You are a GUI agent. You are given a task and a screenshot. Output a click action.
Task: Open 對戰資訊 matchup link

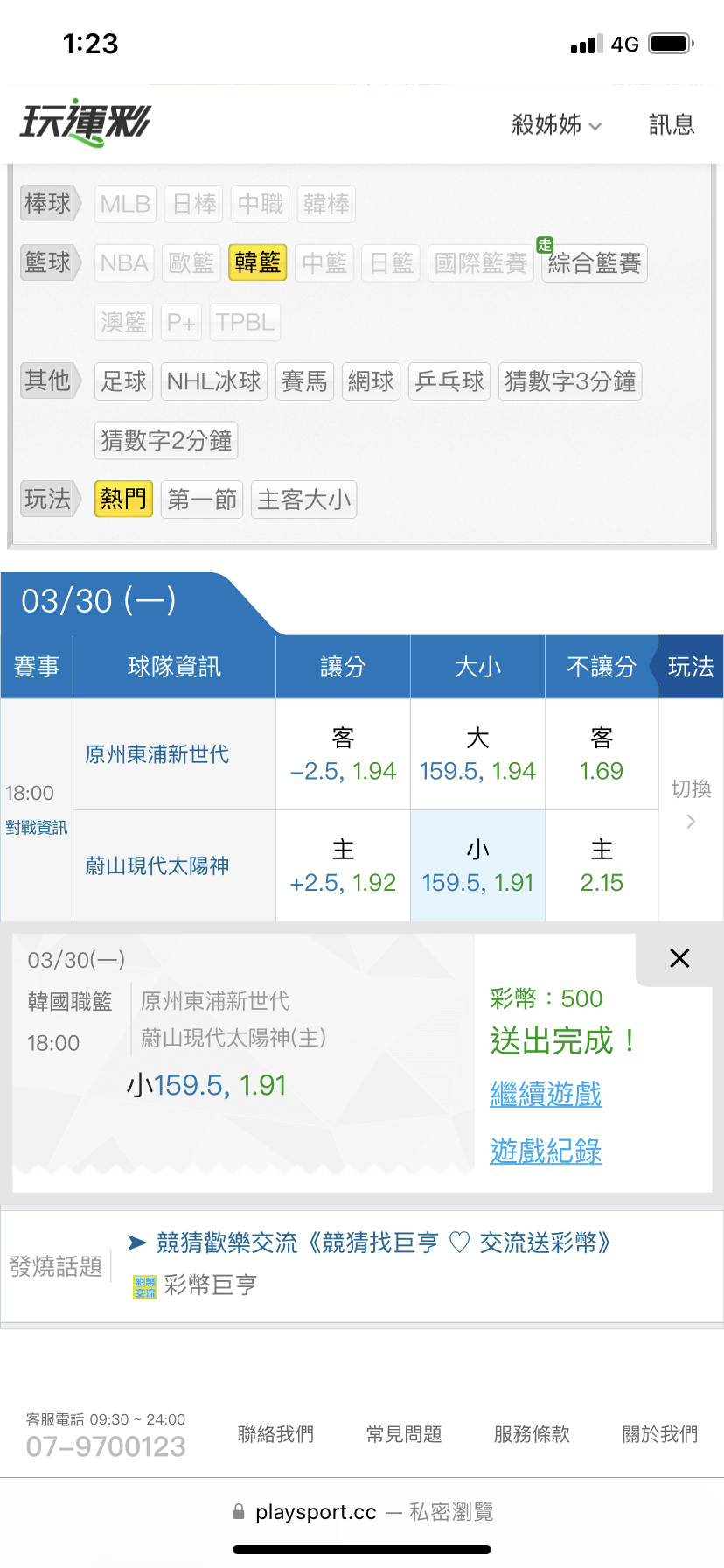[36, 828]
